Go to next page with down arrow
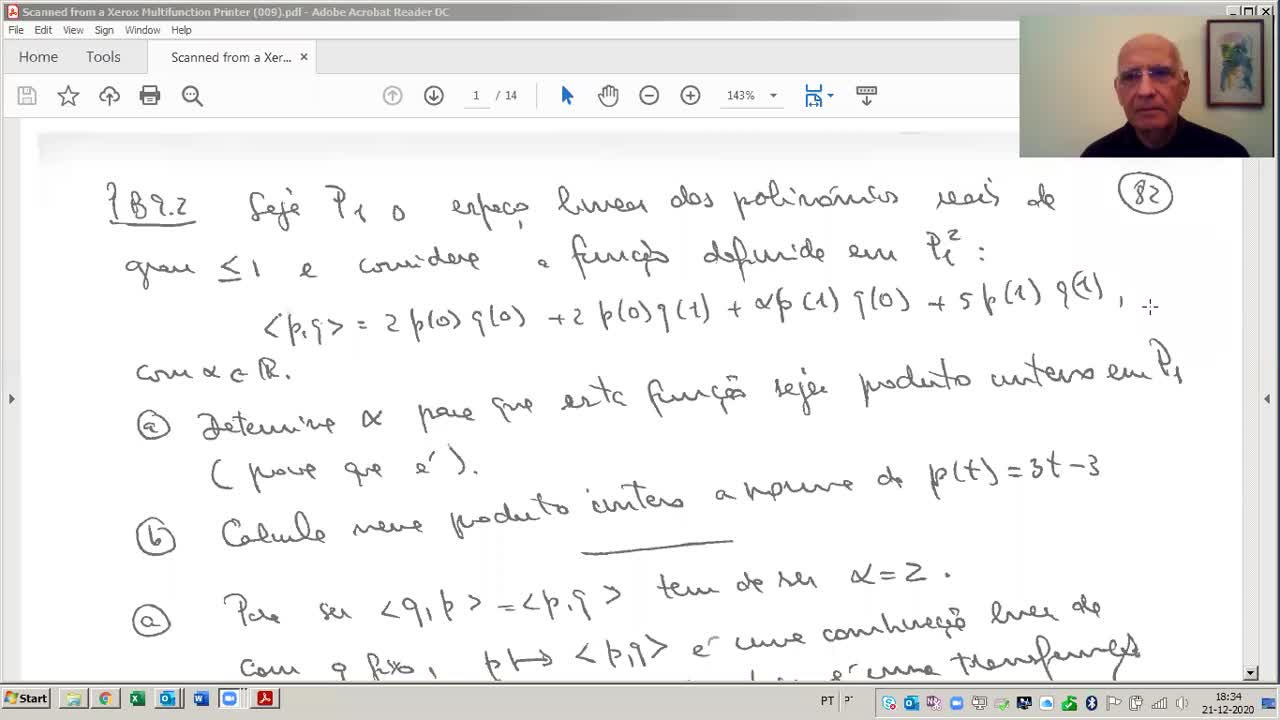 (x=433, y=95)
